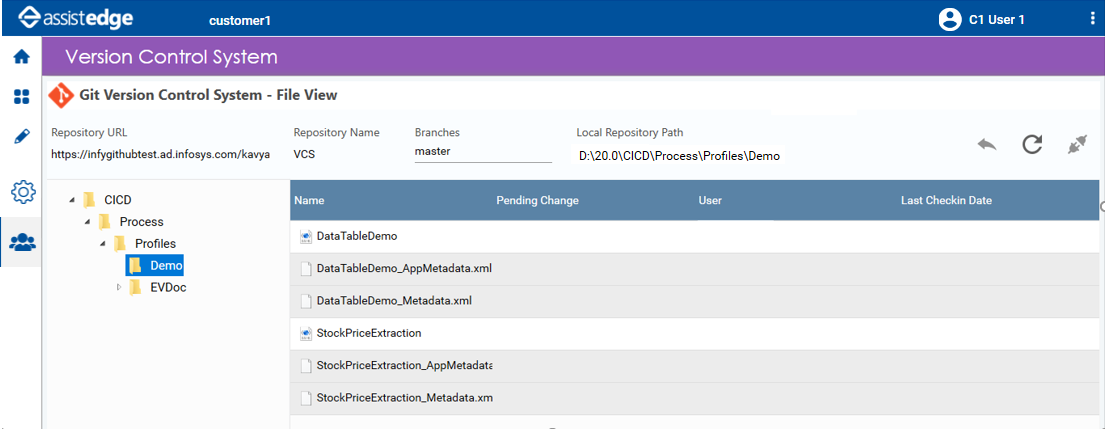This screenshot has width=1105, height=429.
Task: Click the back arrow icon
Action: coord(987,146)
